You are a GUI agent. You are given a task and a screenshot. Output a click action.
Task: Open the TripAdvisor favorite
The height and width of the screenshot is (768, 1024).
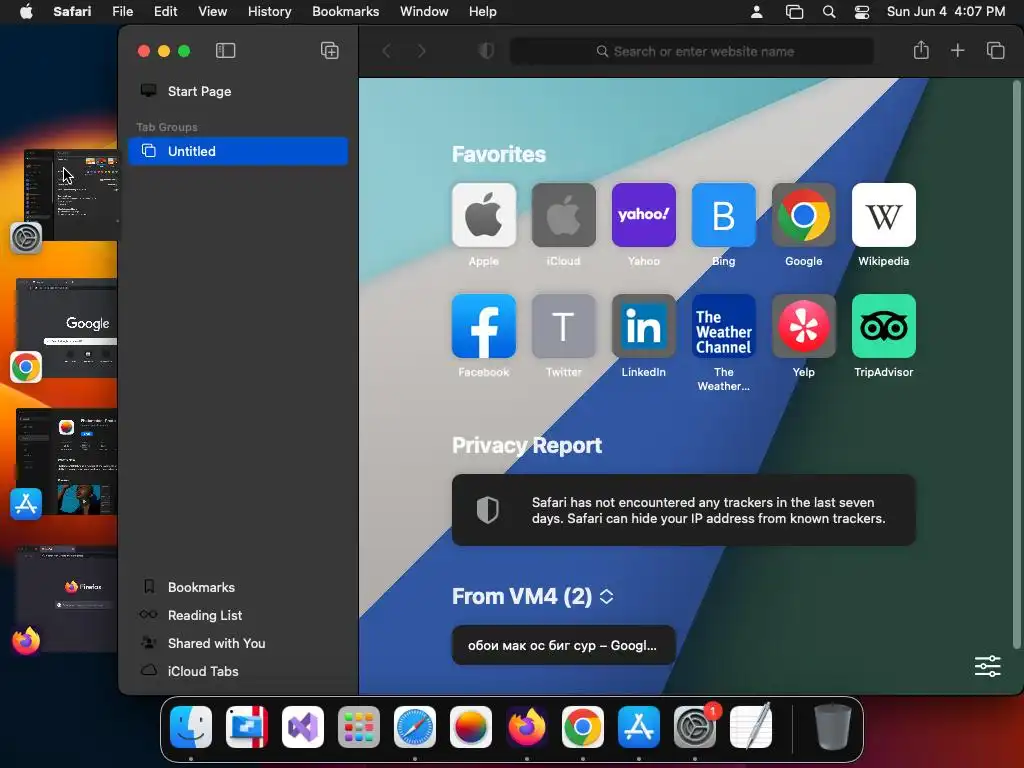tap(884, 327)
